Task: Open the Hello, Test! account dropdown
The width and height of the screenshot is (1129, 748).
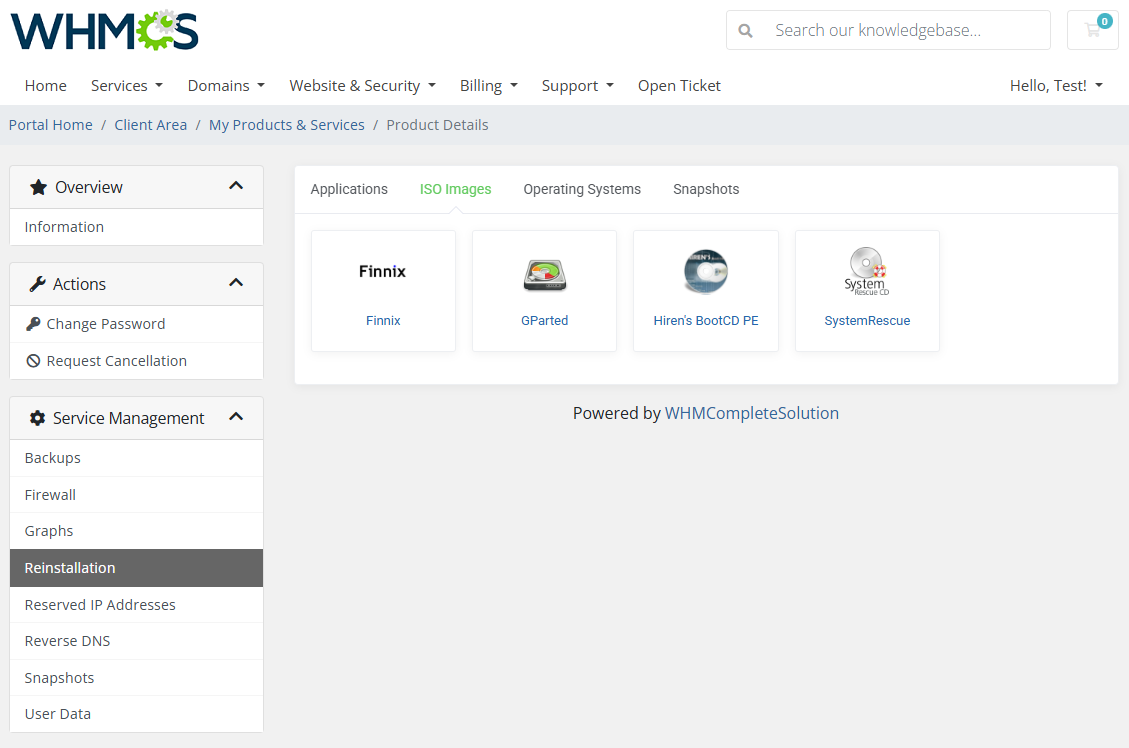Action: (x=1056, y=86)
